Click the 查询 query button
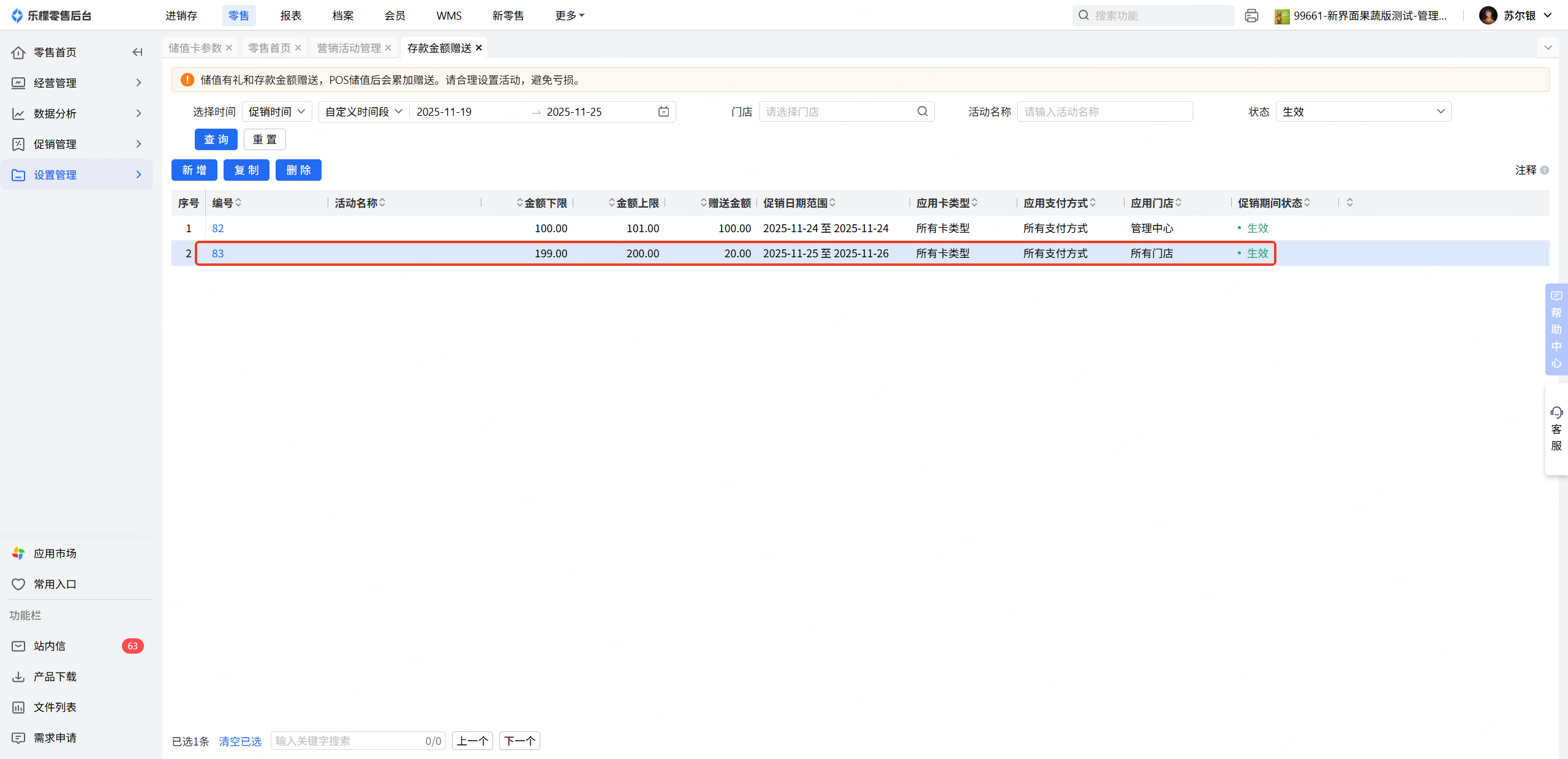 (x=216, y=140)
